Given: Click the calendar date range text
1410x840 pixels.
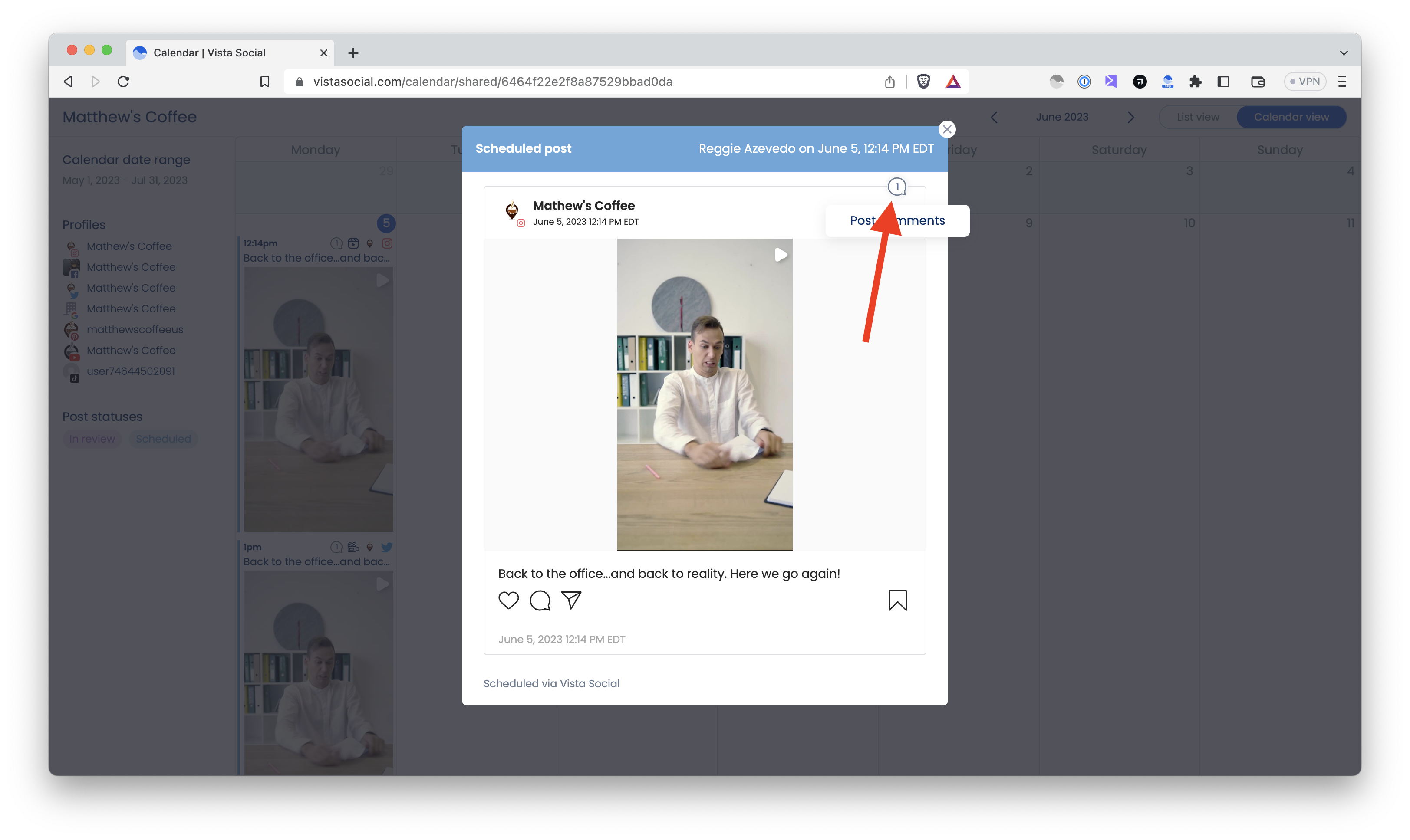Looking at the screenshot, I should [x=125, y=180].
